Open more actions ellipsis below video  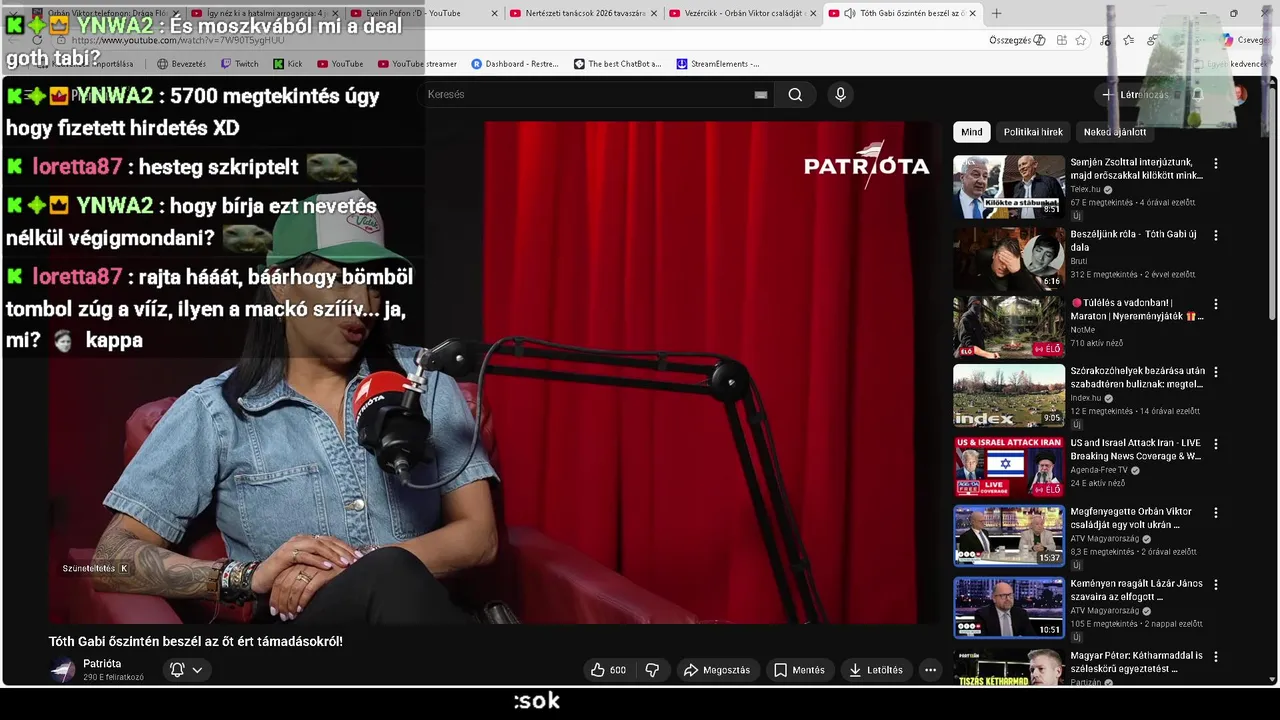930,670
